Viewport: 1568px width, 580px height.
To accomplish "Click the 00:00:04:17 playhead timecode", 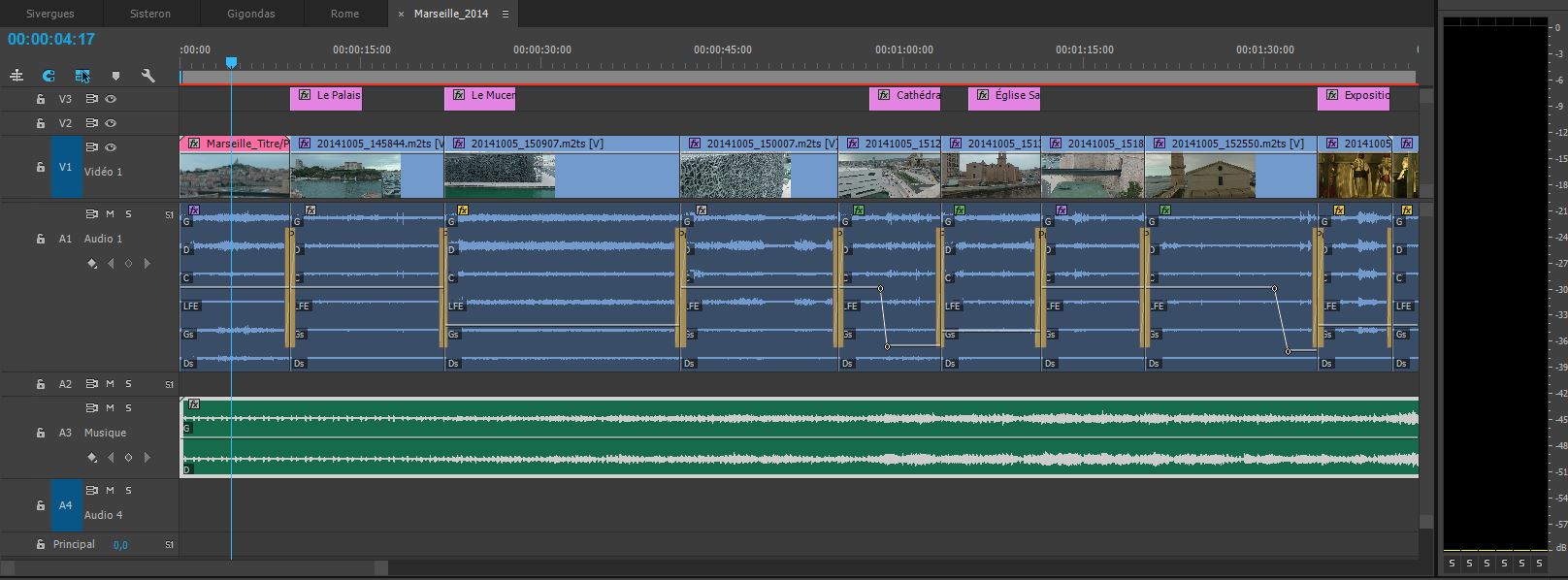I will (51, 40).
